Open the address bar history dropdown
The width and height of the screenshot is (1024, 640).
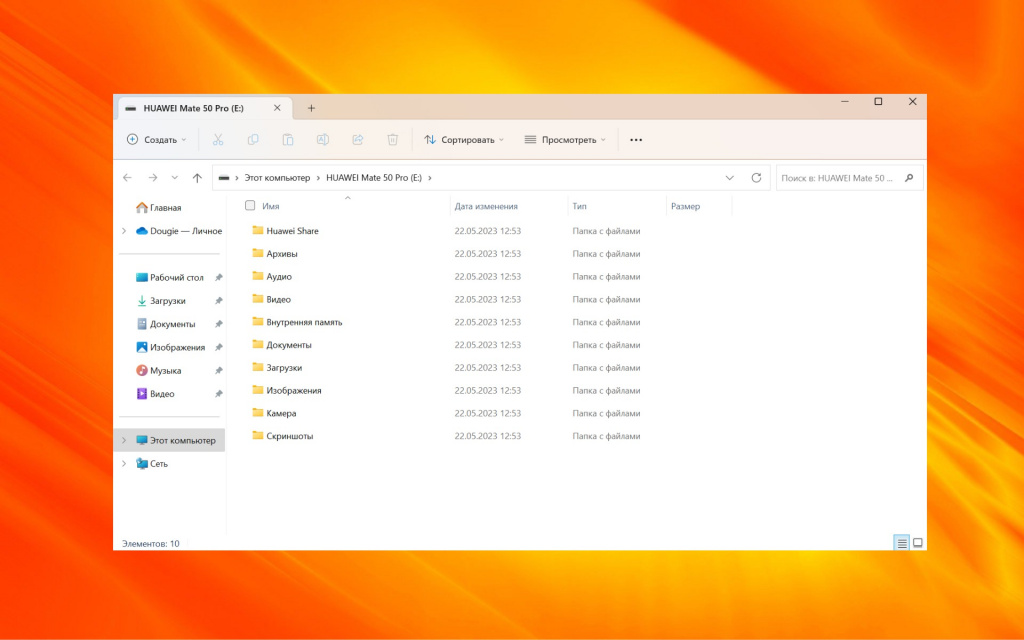(x=730, y=178)
